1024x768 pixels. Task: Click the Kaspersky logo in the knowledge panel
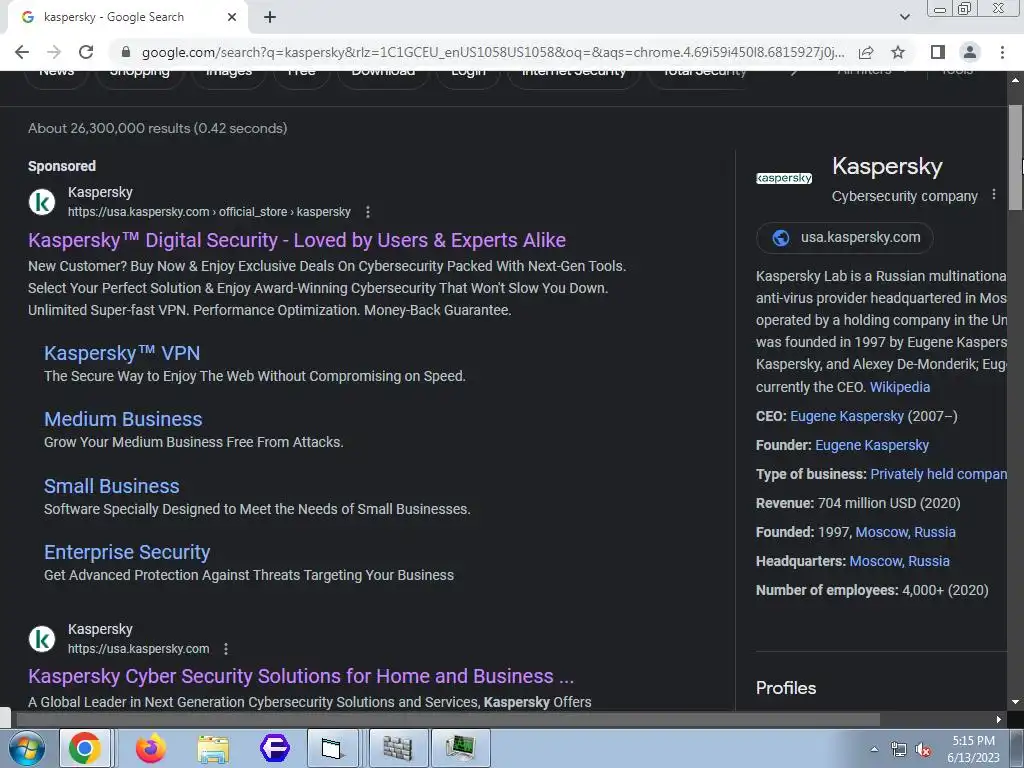pos(784,178)
